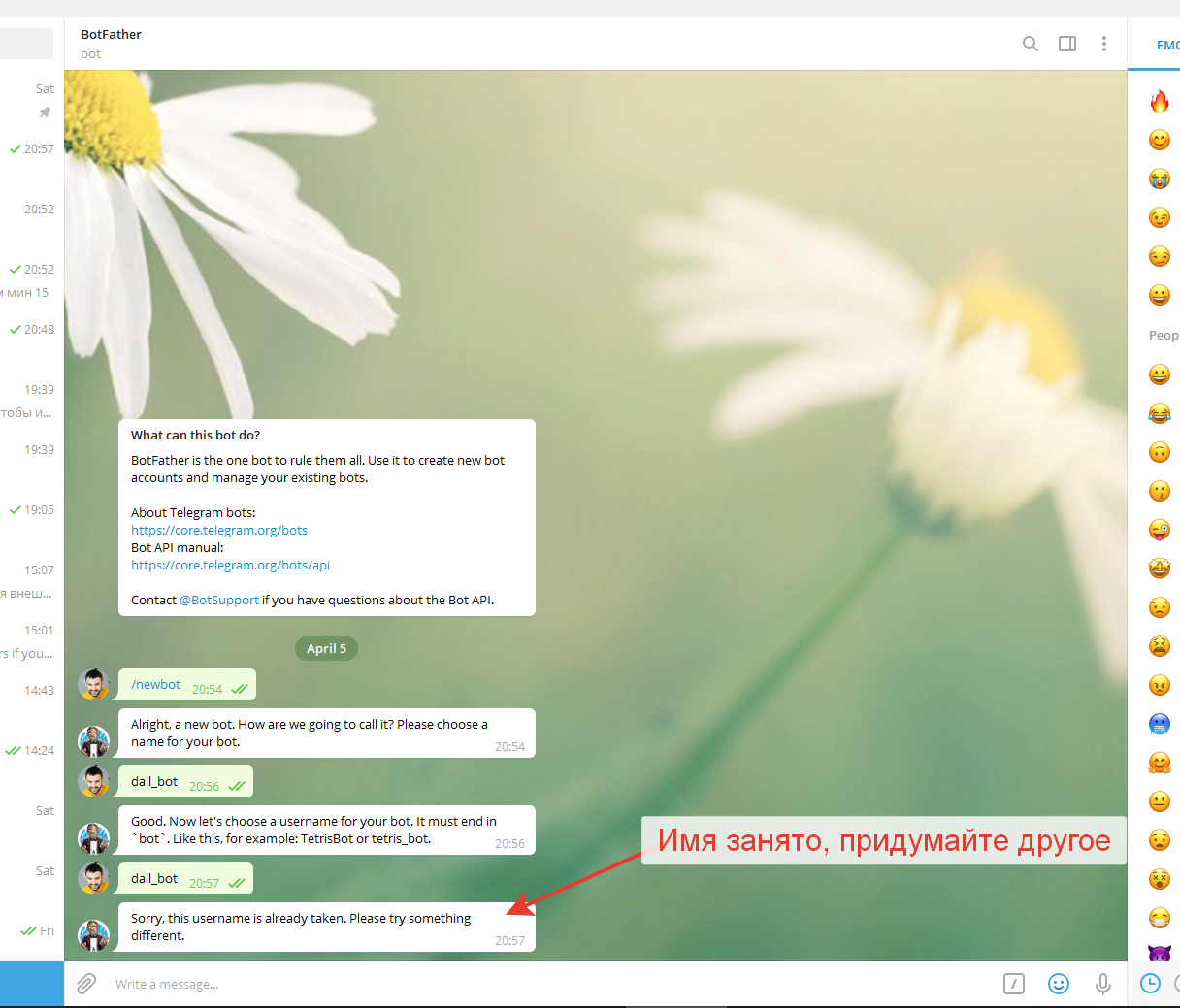Click the @BotSupport mention
The height and width of the screenshot is (1008, 1180).
(219, 601)
